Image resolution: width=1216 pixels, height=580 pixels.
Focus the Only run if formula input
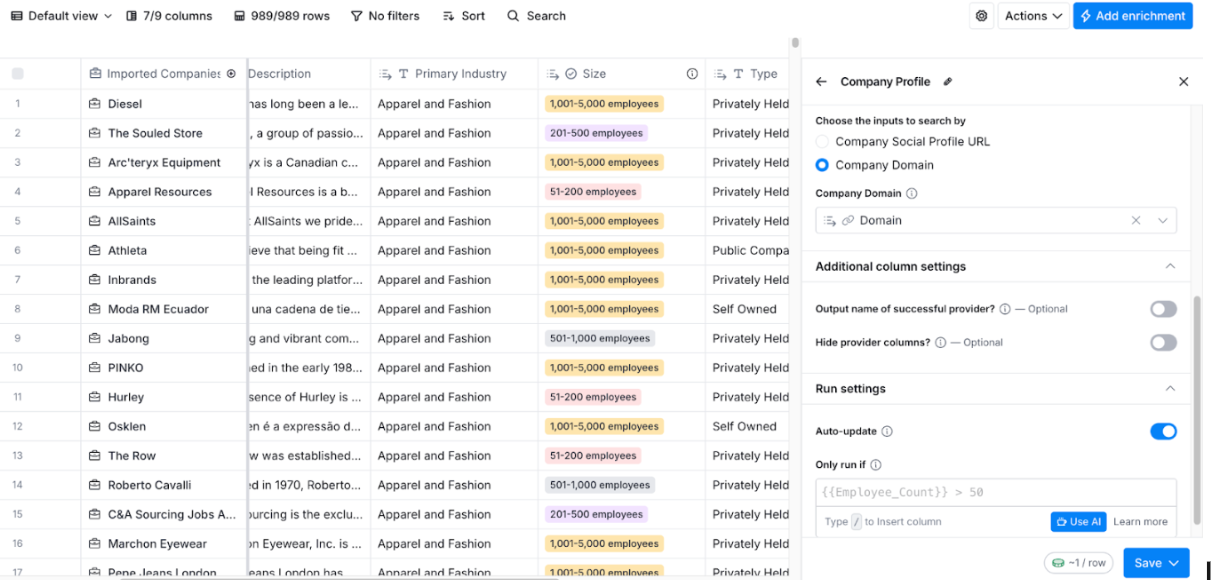coord(996,493)
